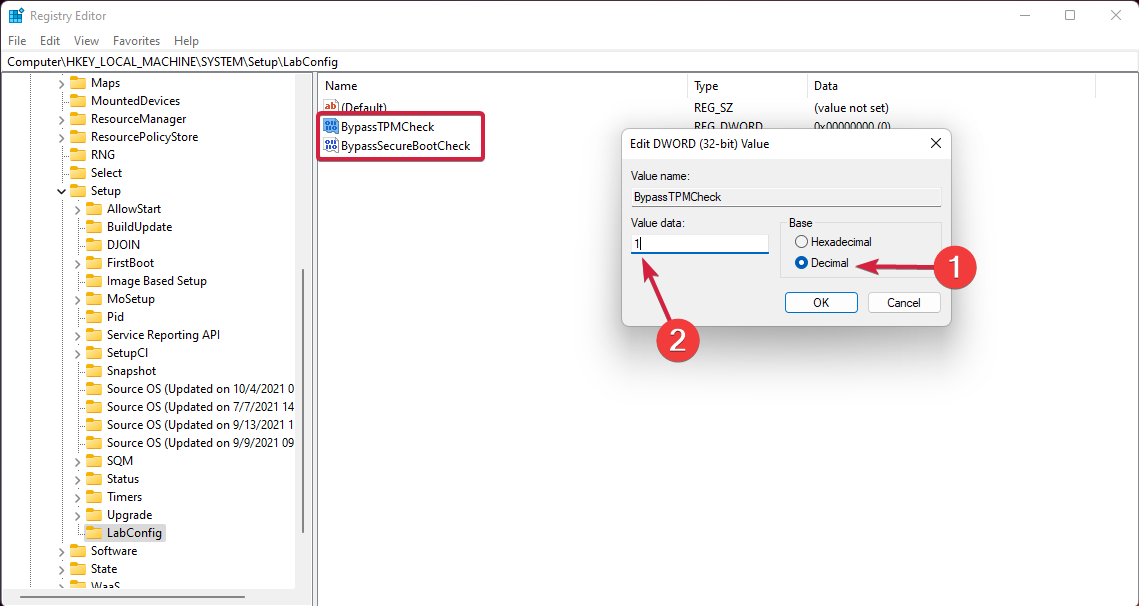Select the Status key in tree

[123, 479]
